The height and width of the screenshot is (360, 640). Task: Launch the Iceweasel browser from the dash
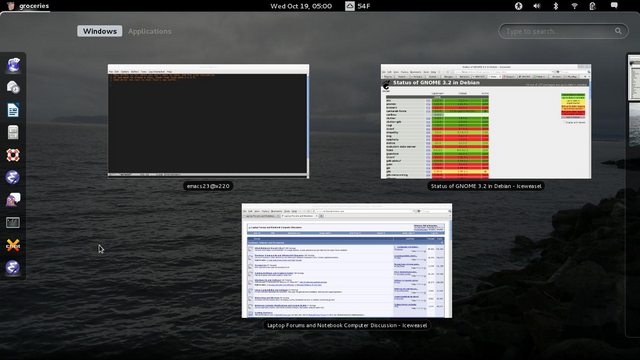(x=13, y=65)
